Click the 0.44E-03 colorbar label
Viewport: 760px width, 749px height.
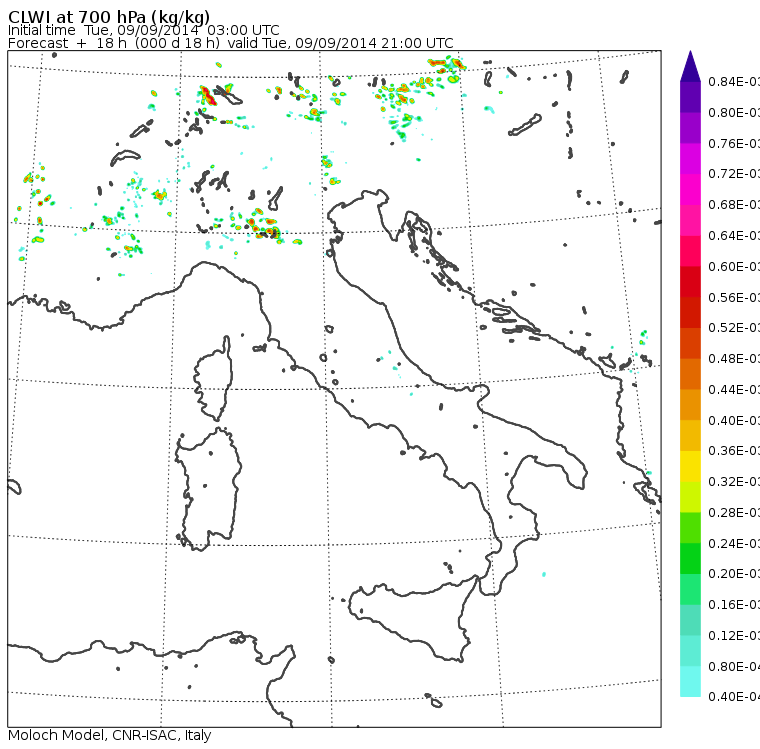pyautogui.click(x=734, y=389)
